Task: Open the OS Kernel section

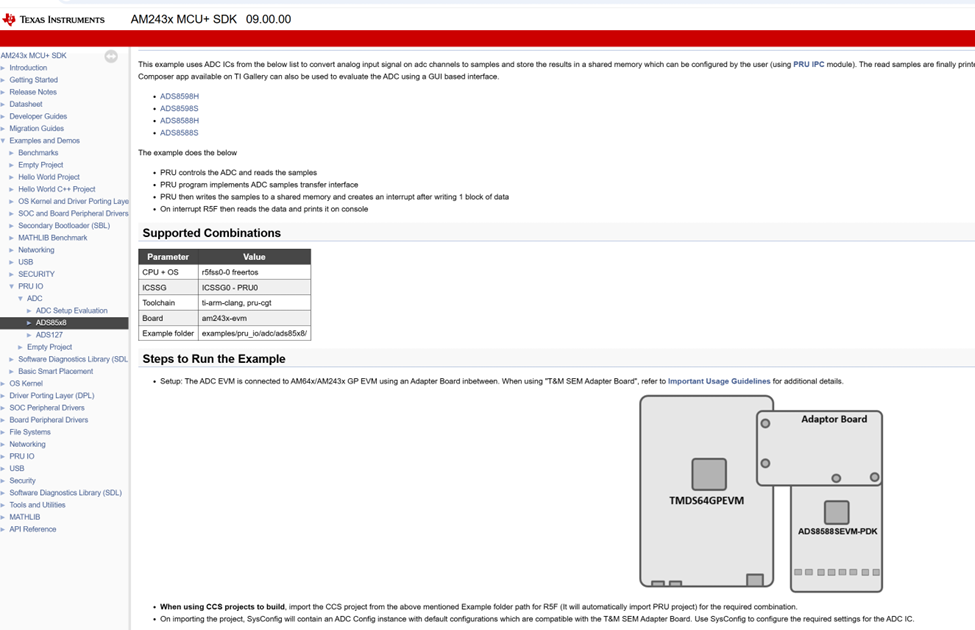Action: 26,383
